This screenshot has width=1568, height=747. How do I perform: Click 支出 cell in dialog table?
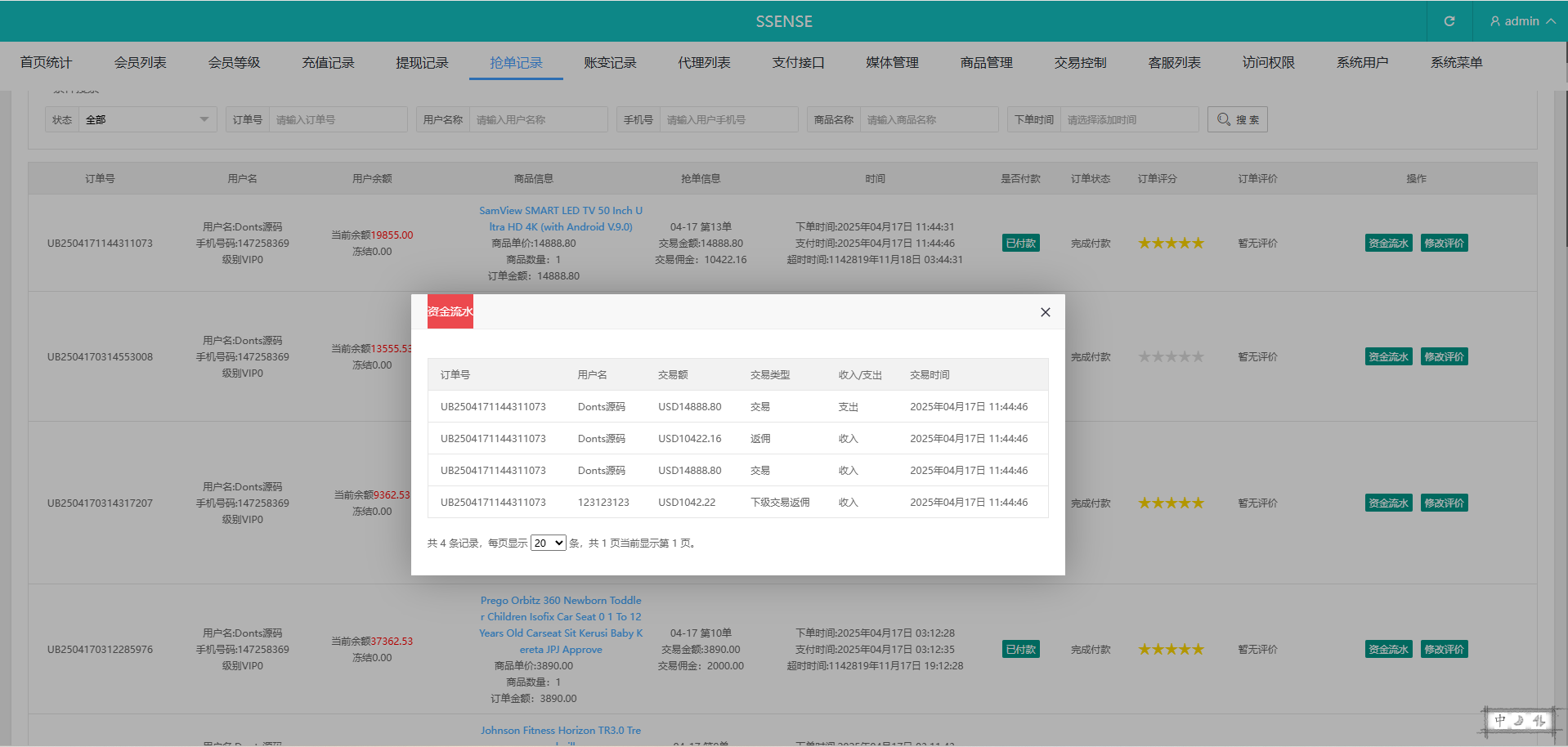tap(848, 407)
